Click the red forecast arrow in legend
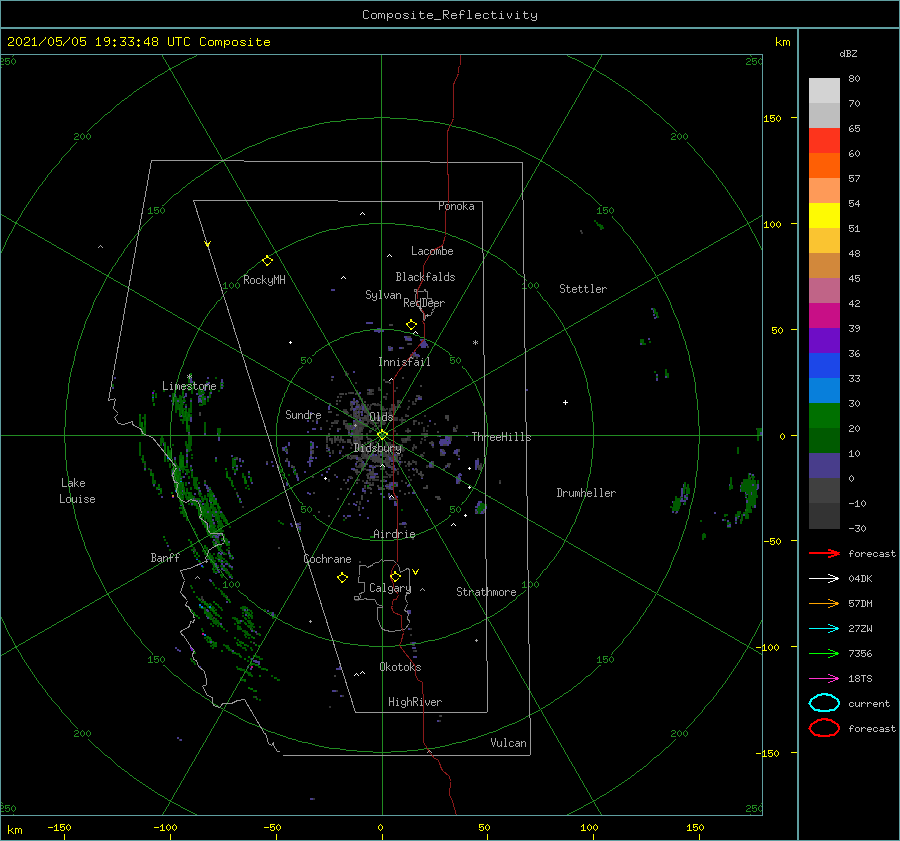The image size is (900, 841). click(x=824, y=553)
